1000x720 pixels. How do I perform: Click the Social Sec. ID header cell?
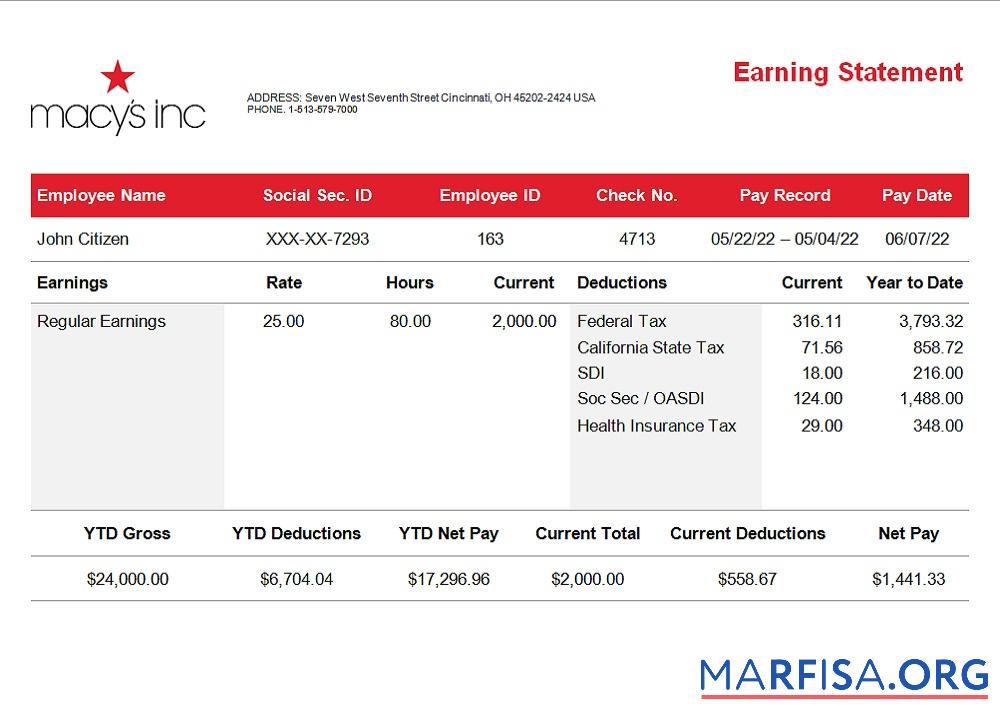317,195
